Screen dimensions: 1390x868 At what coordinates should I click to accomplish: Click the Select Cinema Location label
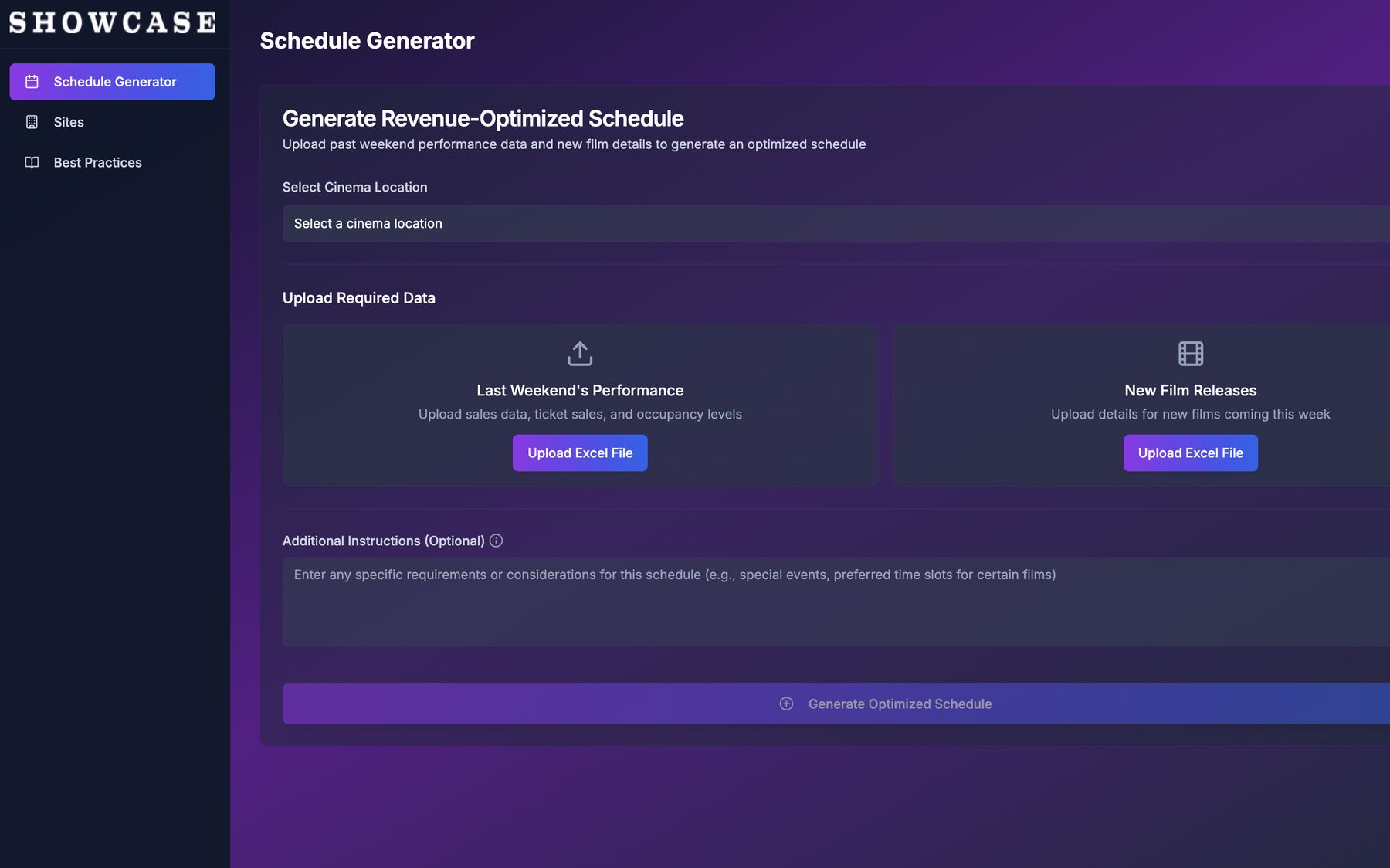(x=354, y=187)
